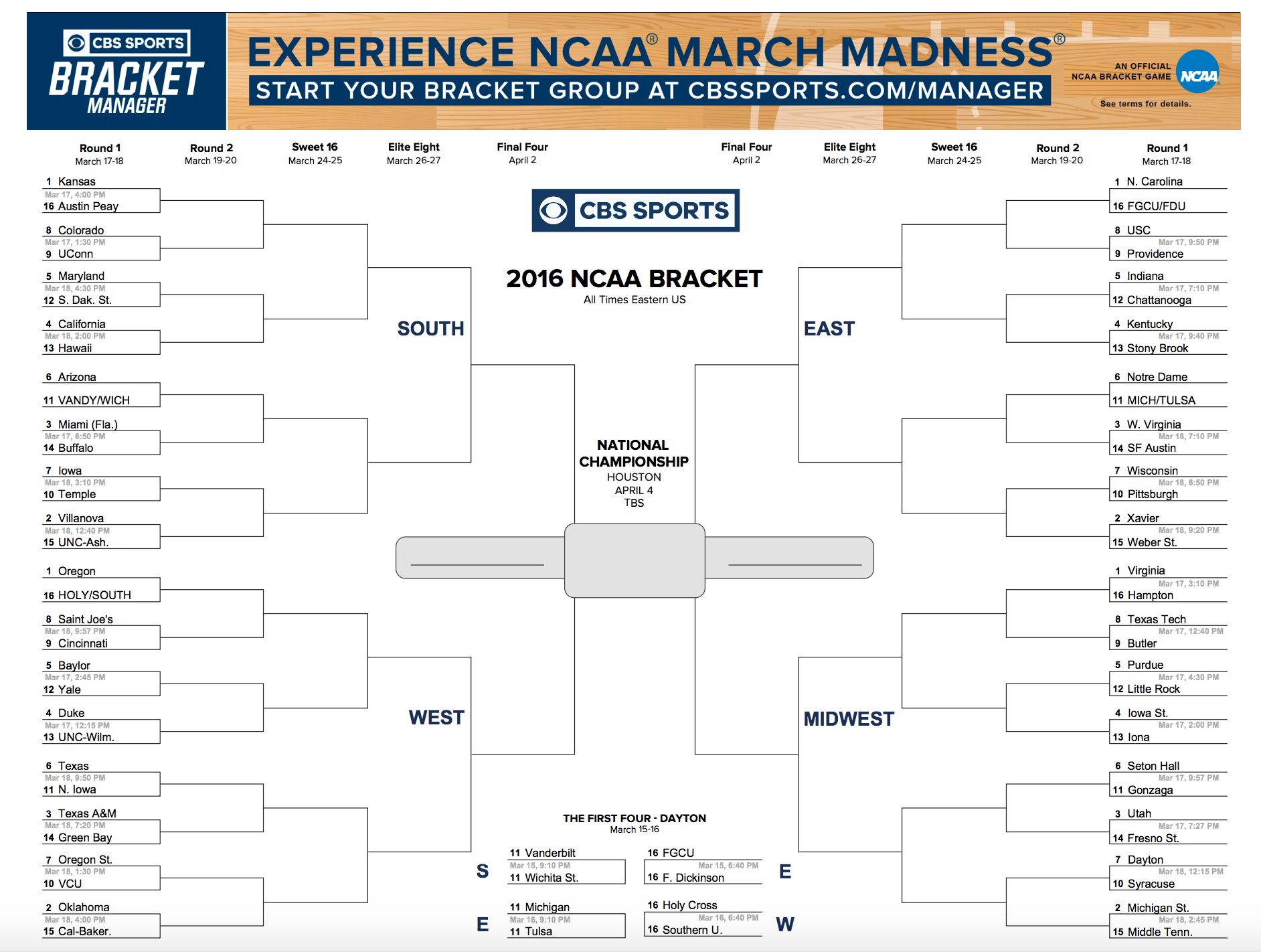Select the Kansas team entry
Viewport: 1261px width, 952px height.
(x=76, y=181)
